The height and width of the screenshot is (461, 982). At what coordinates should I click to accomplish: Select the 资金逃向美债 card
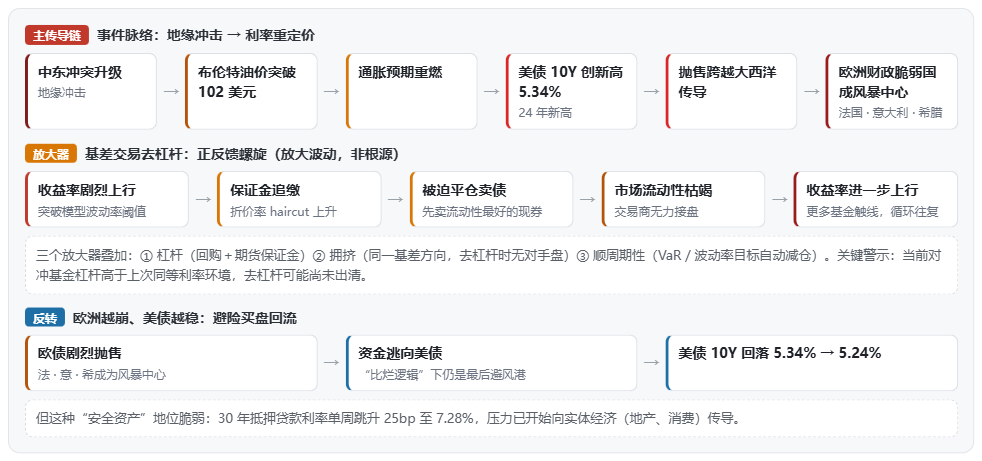click(x=491, y=363)
